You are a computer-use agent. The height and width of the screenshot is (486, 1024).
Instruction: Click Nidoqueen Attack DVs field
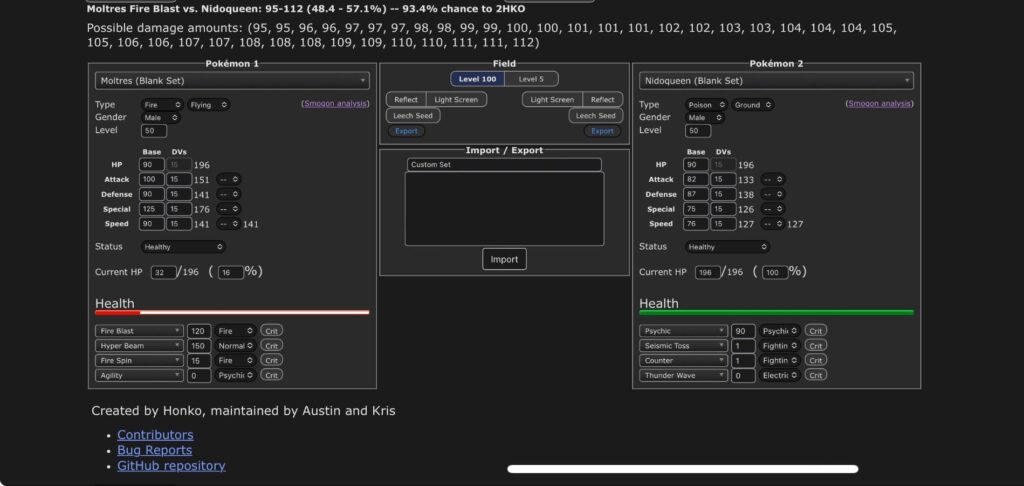(x=723, y=180)
